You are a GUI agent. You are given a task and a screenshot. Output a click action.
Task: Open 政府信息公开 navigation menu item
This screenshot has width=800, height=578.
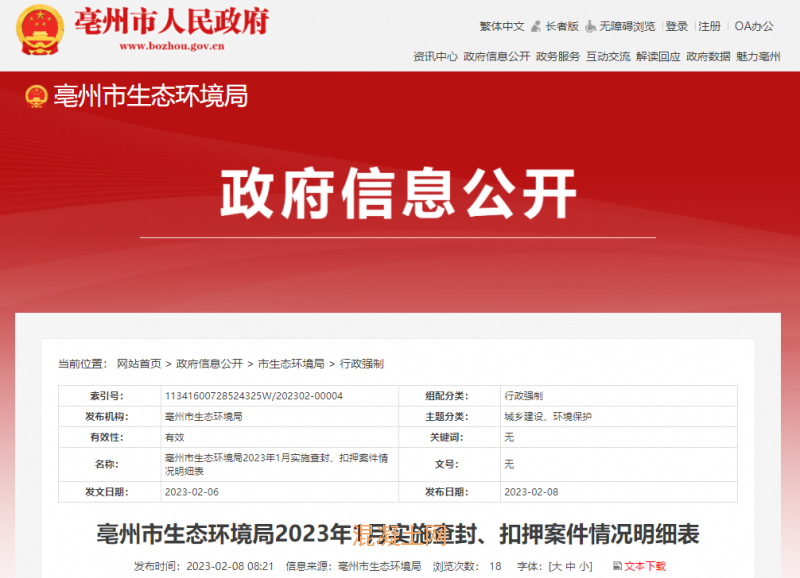497,57
